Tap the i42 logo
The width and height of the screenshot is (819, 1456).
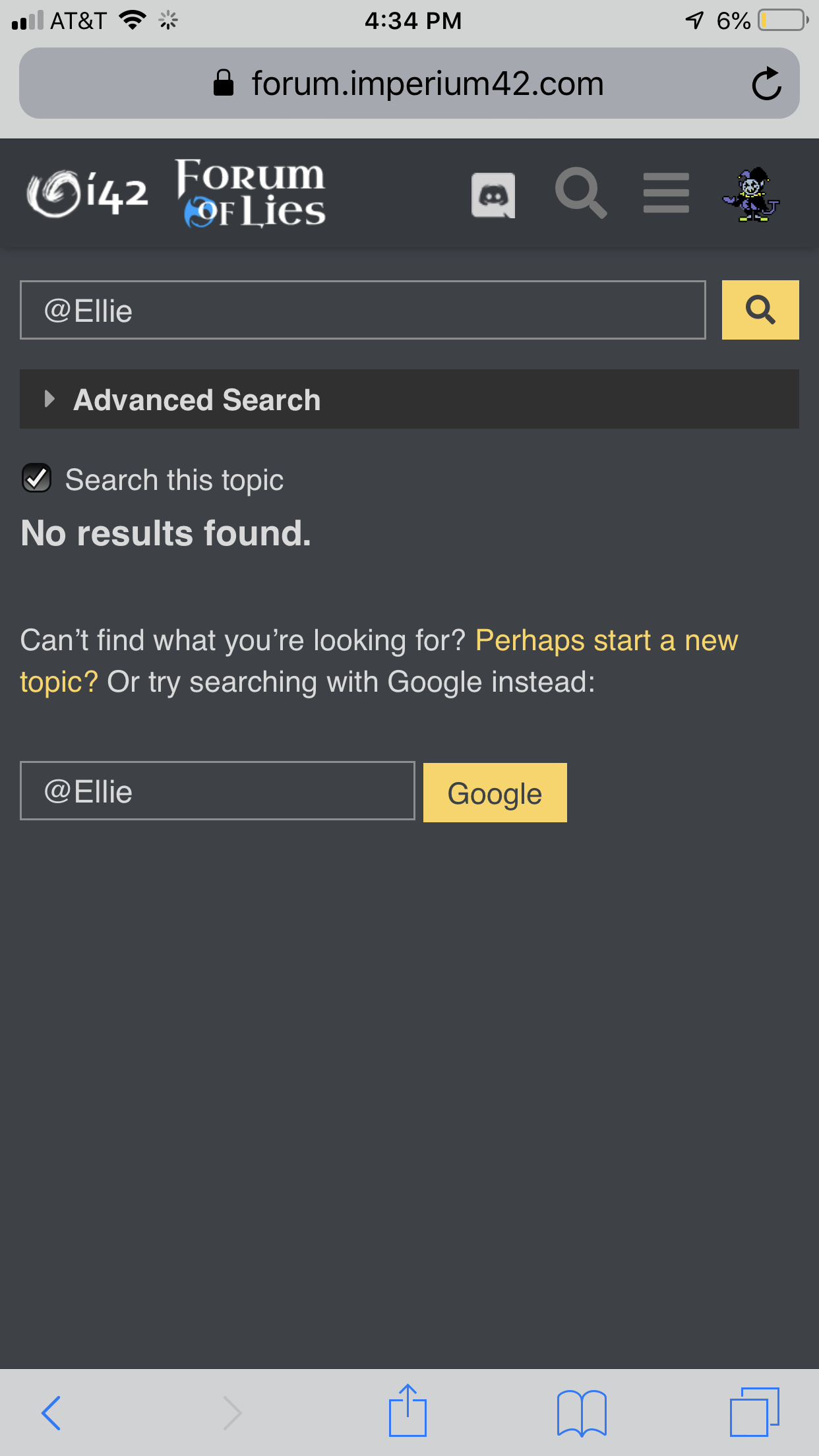coord(87,193)
